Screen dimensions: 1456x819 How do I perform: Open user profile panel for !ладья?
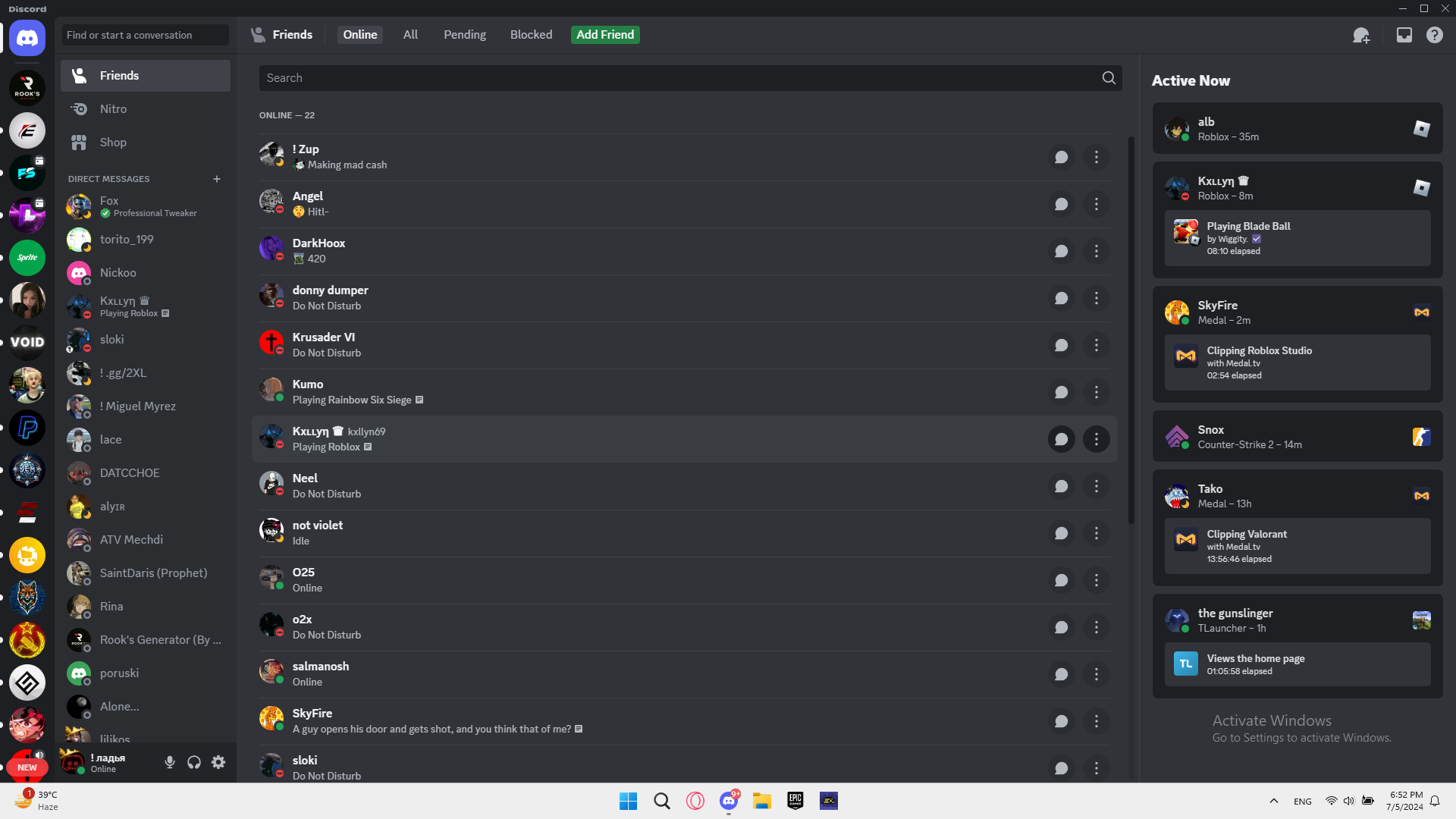pyautogui.click(x=108, y=762)
